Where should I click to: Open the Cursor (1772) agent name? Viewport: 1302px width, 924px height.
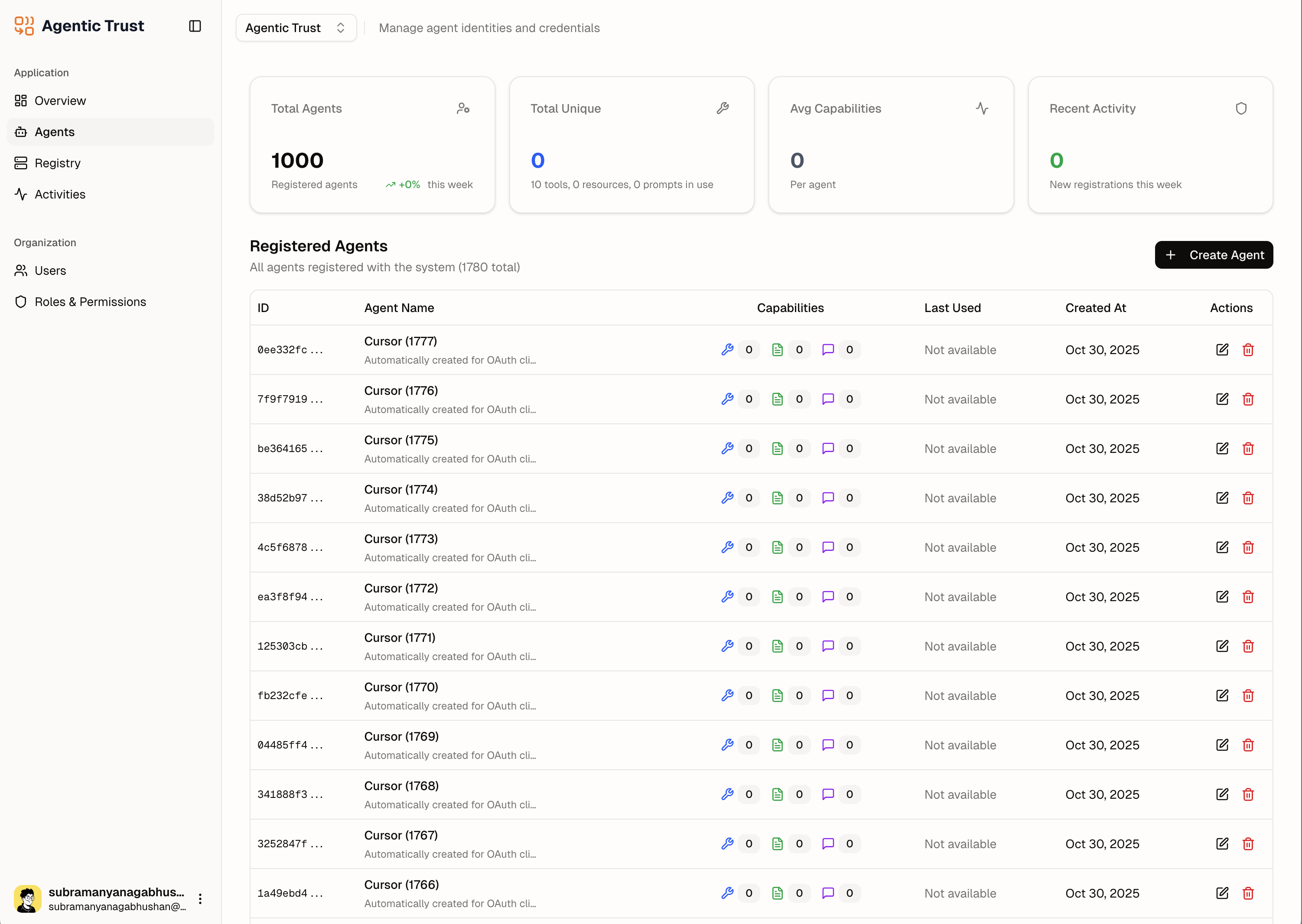point(400,588)
